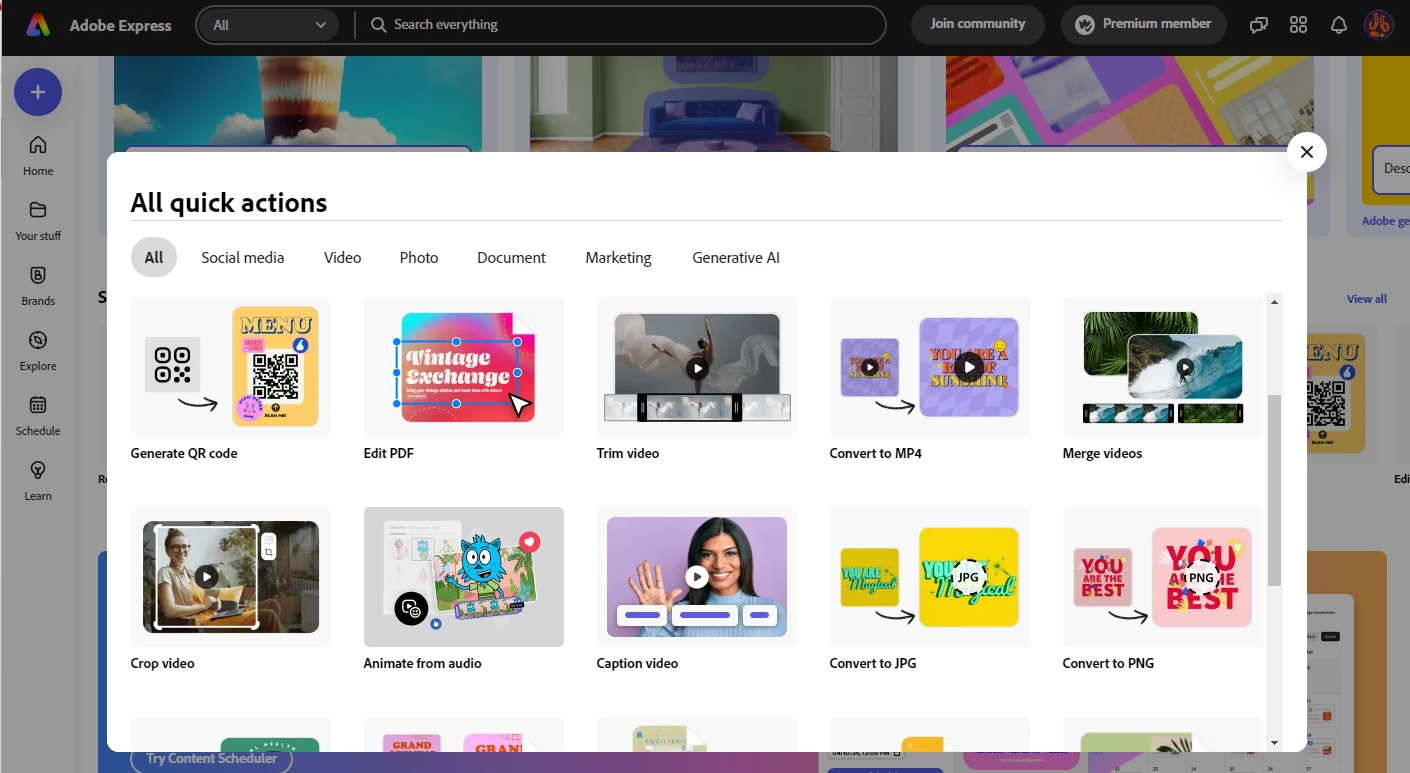The width and height of the screenshot is (1410, 773).
Task: Click the Edit PDF label
Action: pyautogui.click(x=389, y=453)
